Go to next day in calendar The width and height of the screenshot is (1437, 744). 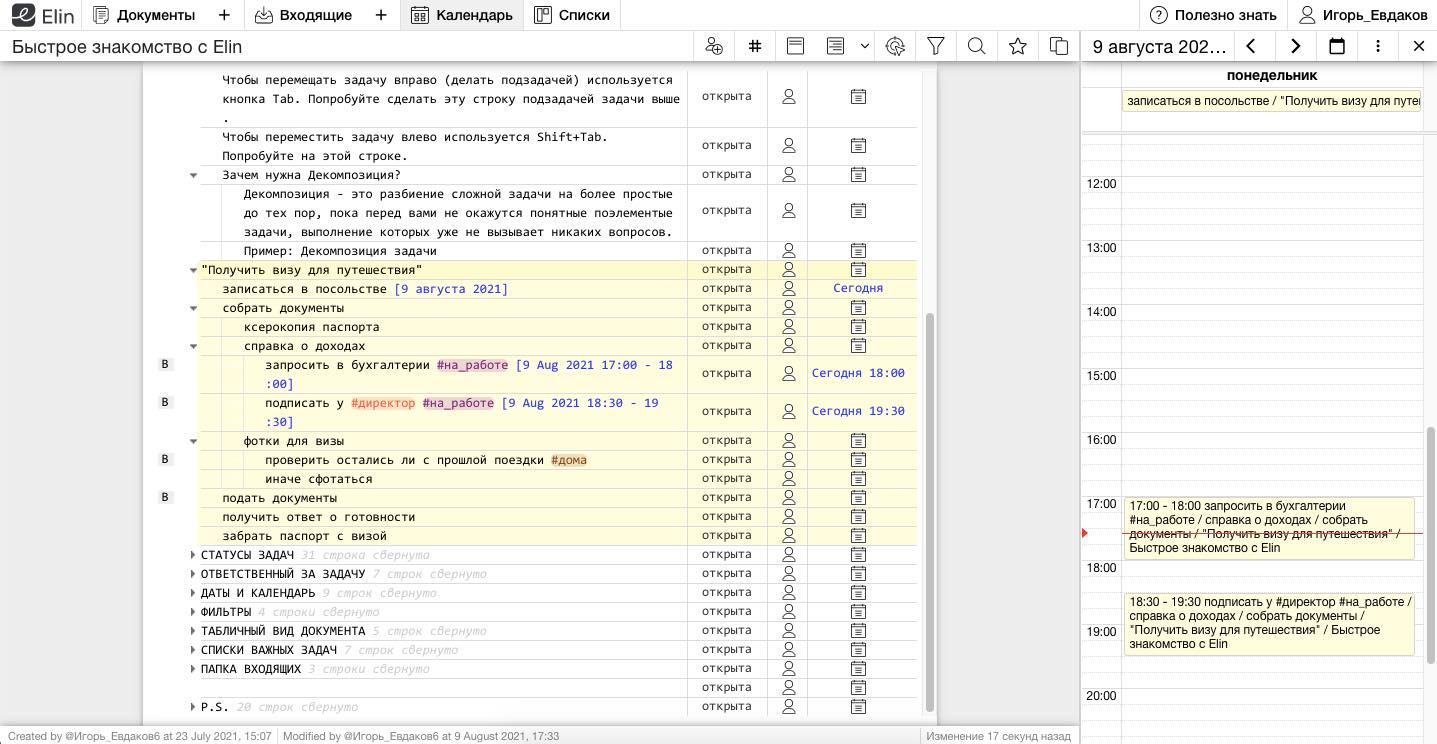tap(1295, 46)
